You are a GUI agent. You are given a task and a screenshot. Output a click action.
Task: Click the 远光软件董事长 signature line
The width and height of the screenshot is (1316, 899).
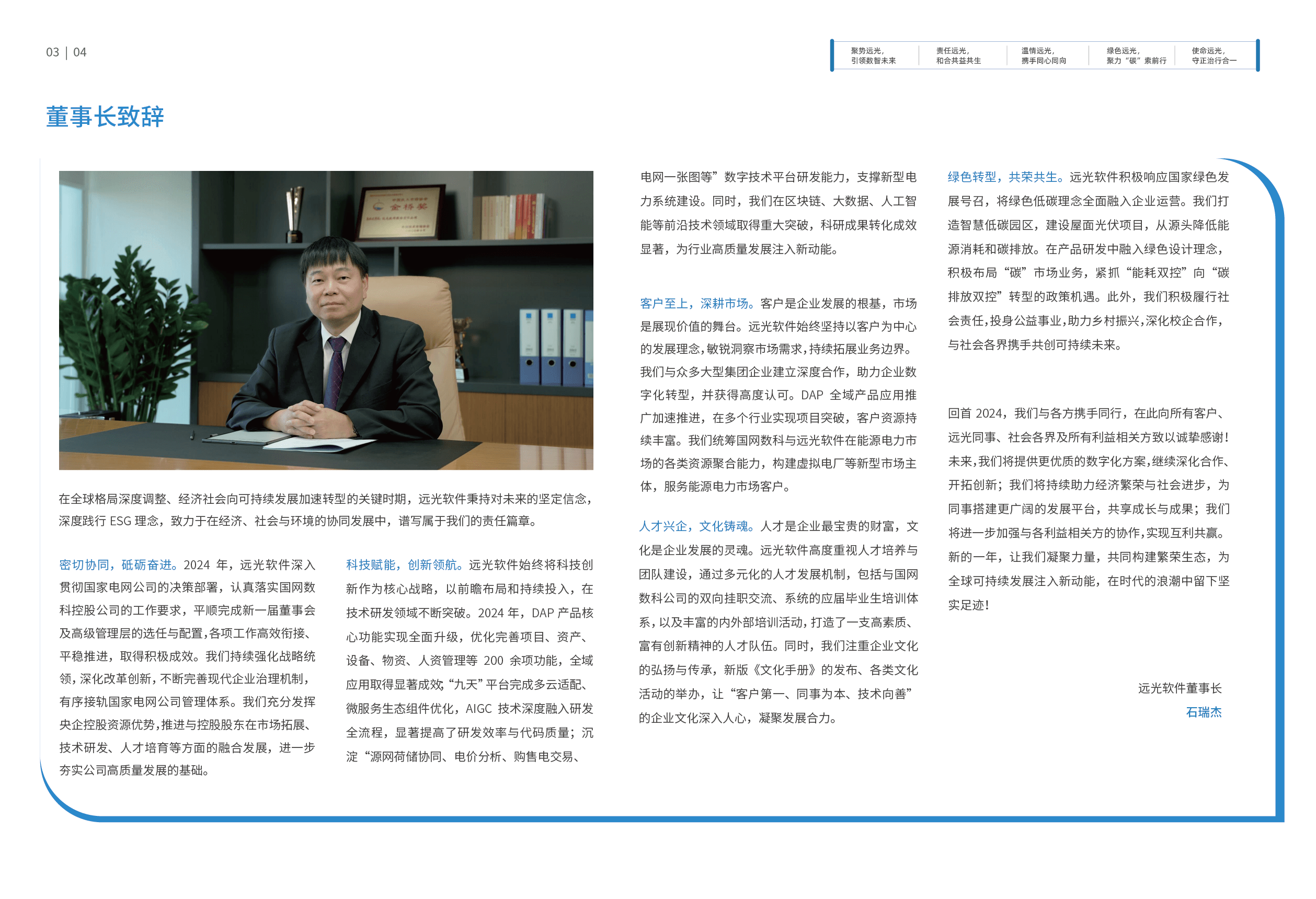pyautogui.click(x=1180, y=688)
